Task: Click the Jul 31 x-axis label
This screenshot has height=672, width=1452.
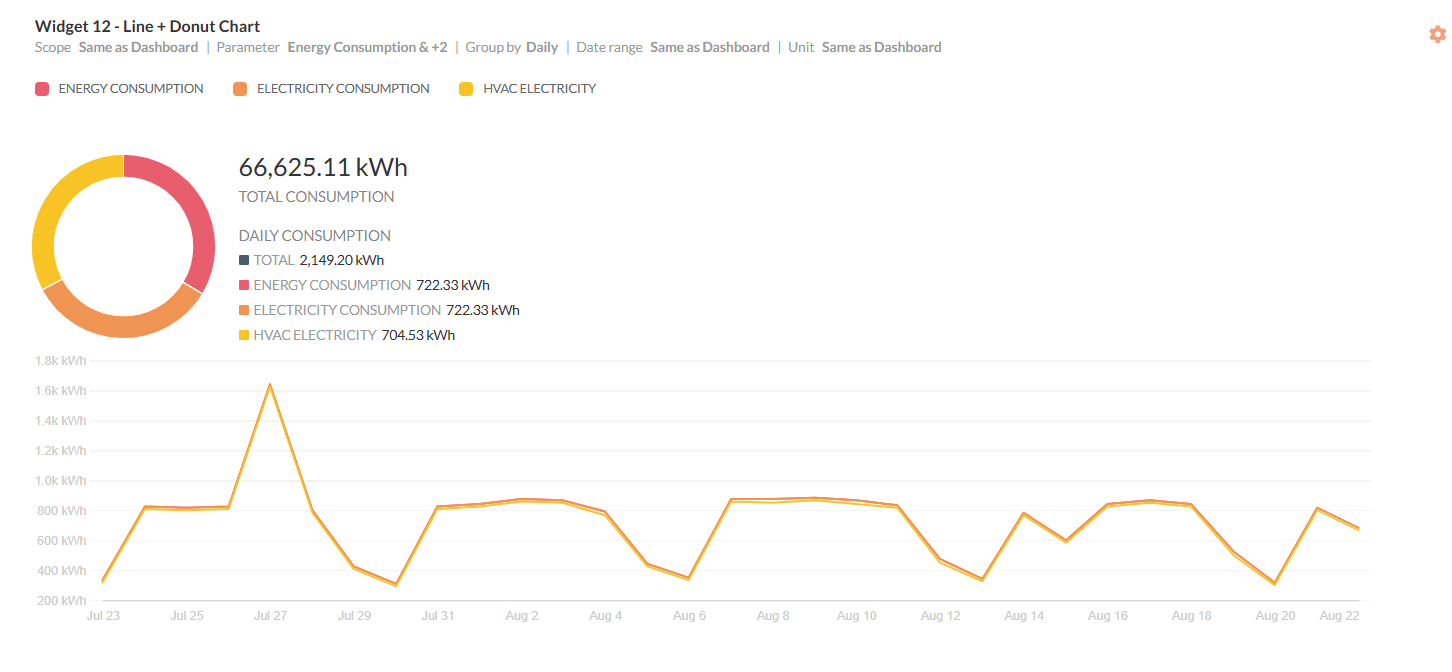Action: point(438,616)
